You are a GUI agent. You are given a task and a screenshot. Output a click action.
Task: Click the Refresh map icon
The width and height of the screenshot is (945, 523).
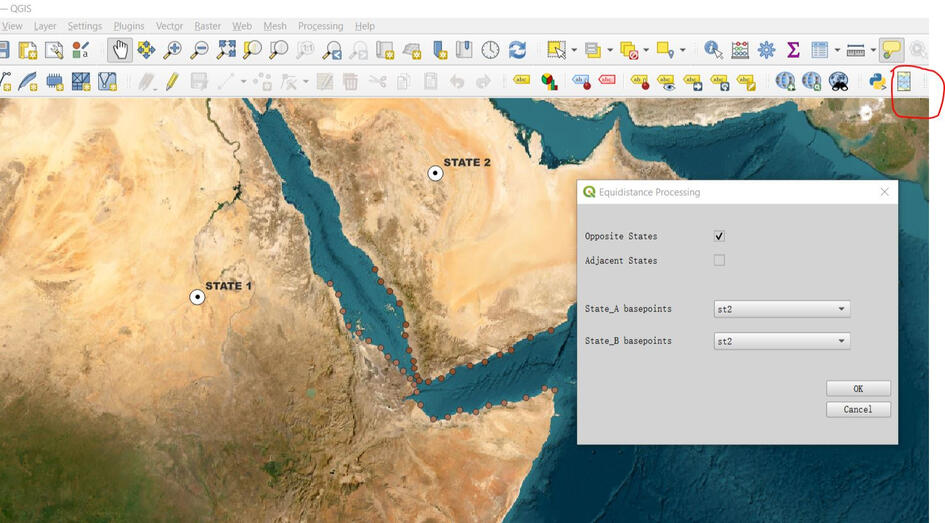[x=517, y=50]
